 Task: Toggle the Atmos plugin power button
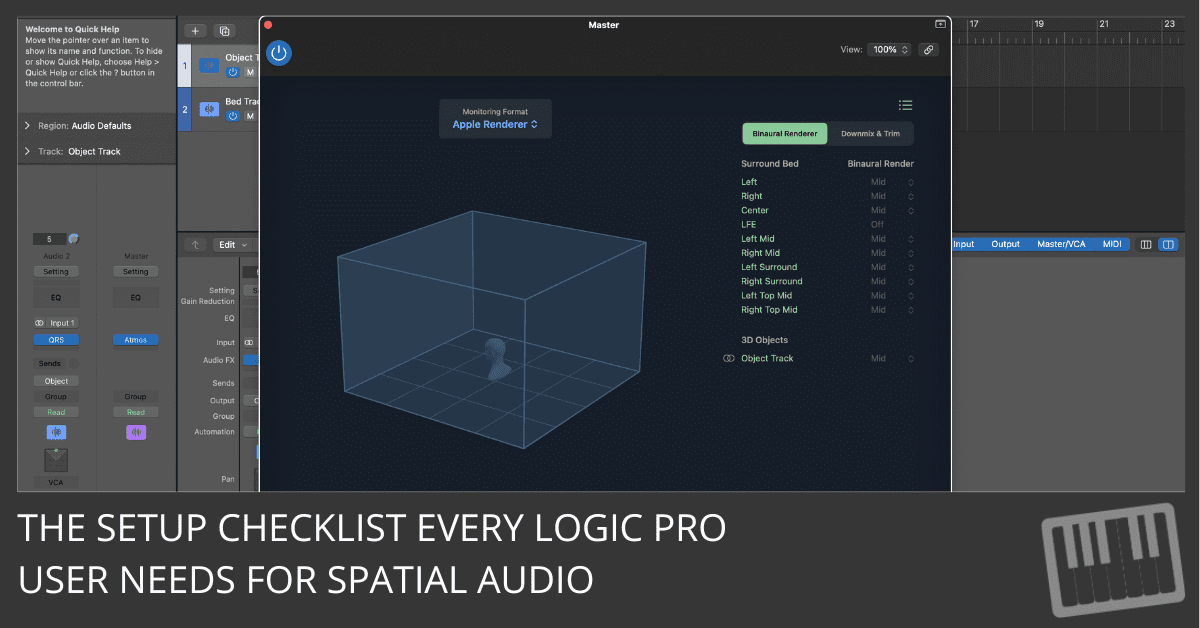click(x=279, y=53)
